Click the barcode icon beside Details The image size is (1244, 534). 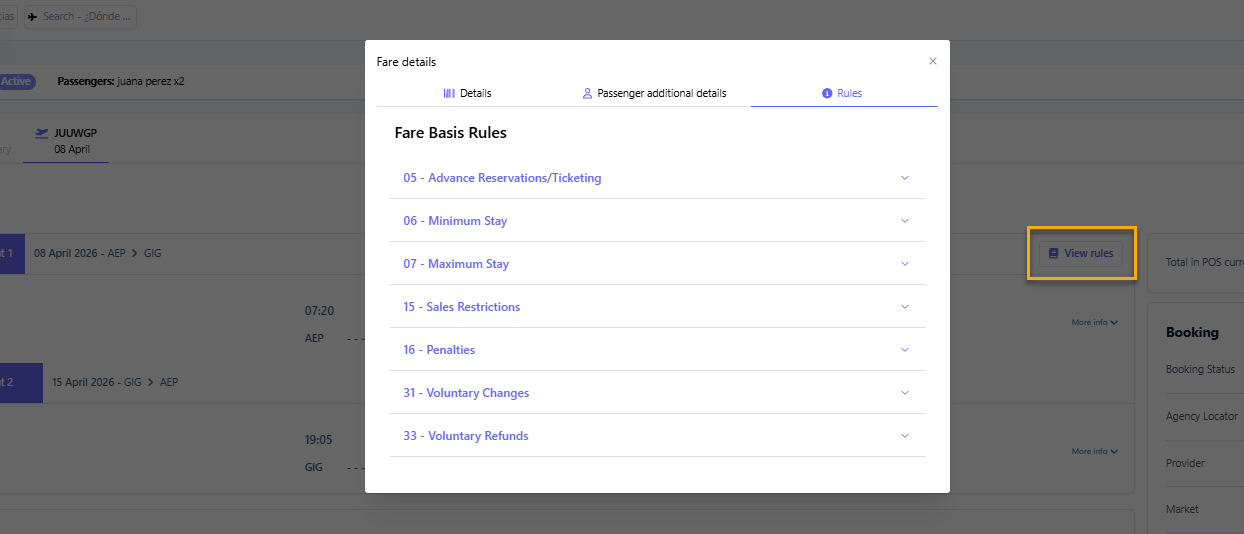pos(449,93)
